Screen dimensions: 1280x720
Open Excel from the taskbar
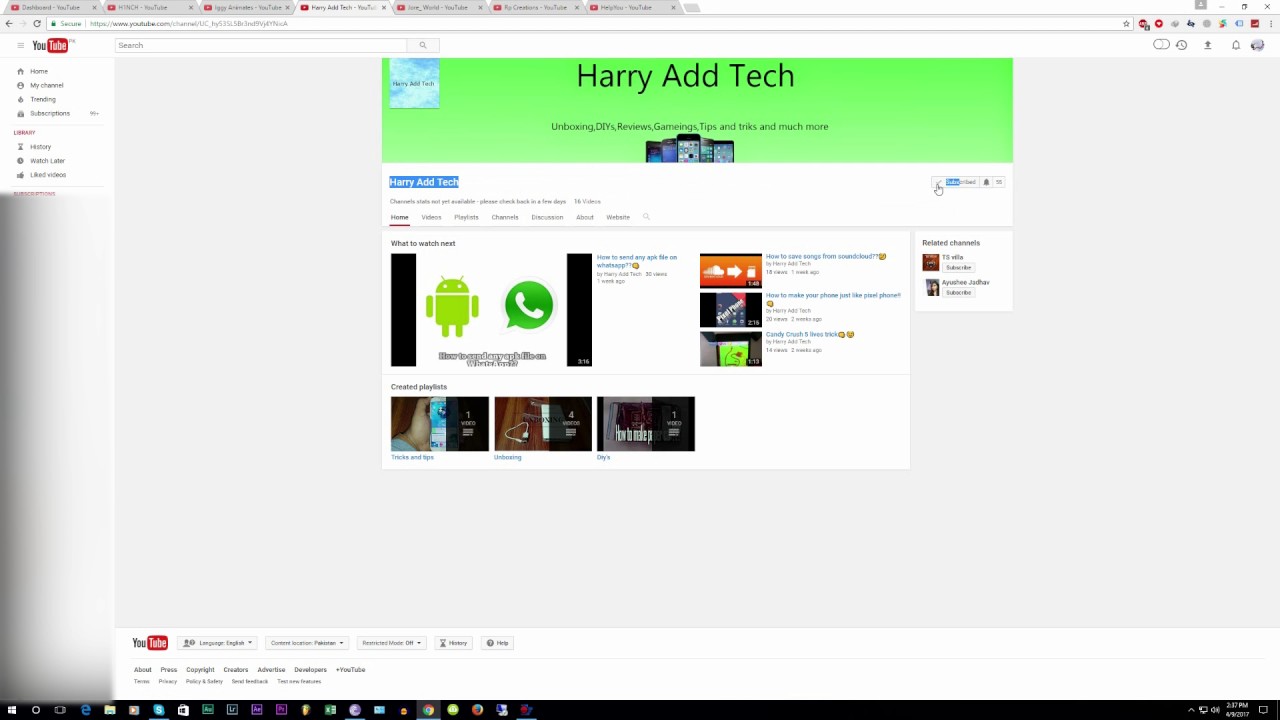[330, 710]
